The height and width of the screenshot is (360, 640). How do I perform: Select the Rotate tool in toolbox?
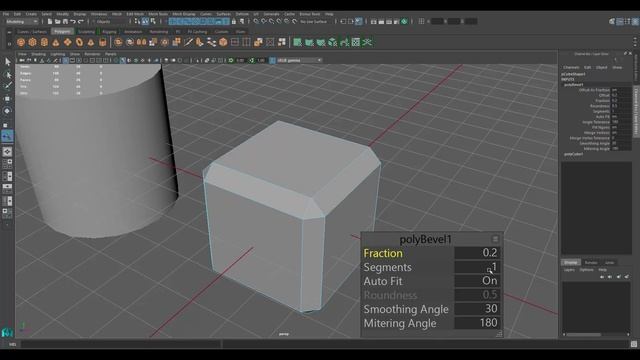pyautogui.click(x=7, y=111)
